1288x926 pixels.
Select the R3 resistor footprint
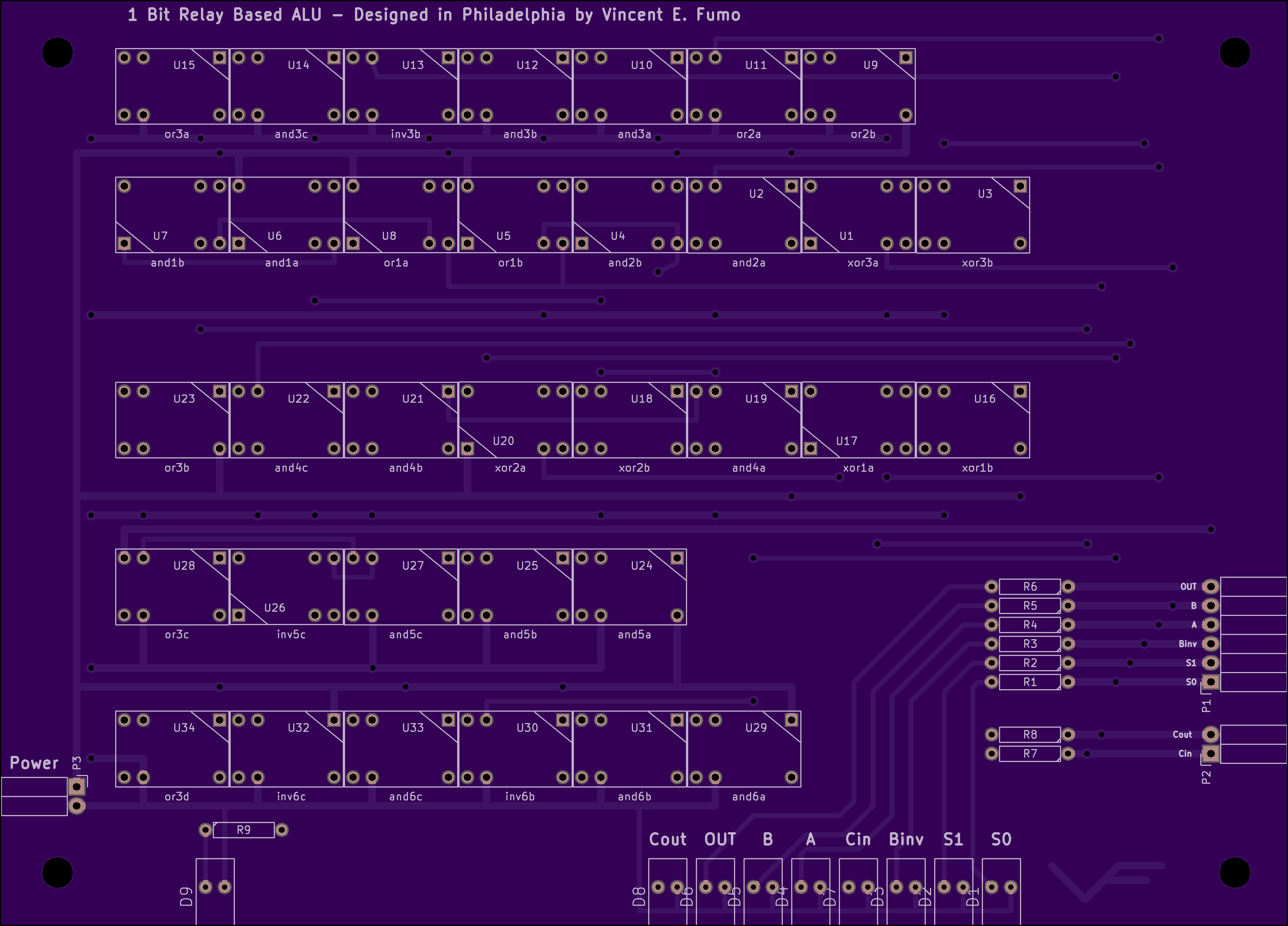pyautogui.click(x=1029, y=644)
